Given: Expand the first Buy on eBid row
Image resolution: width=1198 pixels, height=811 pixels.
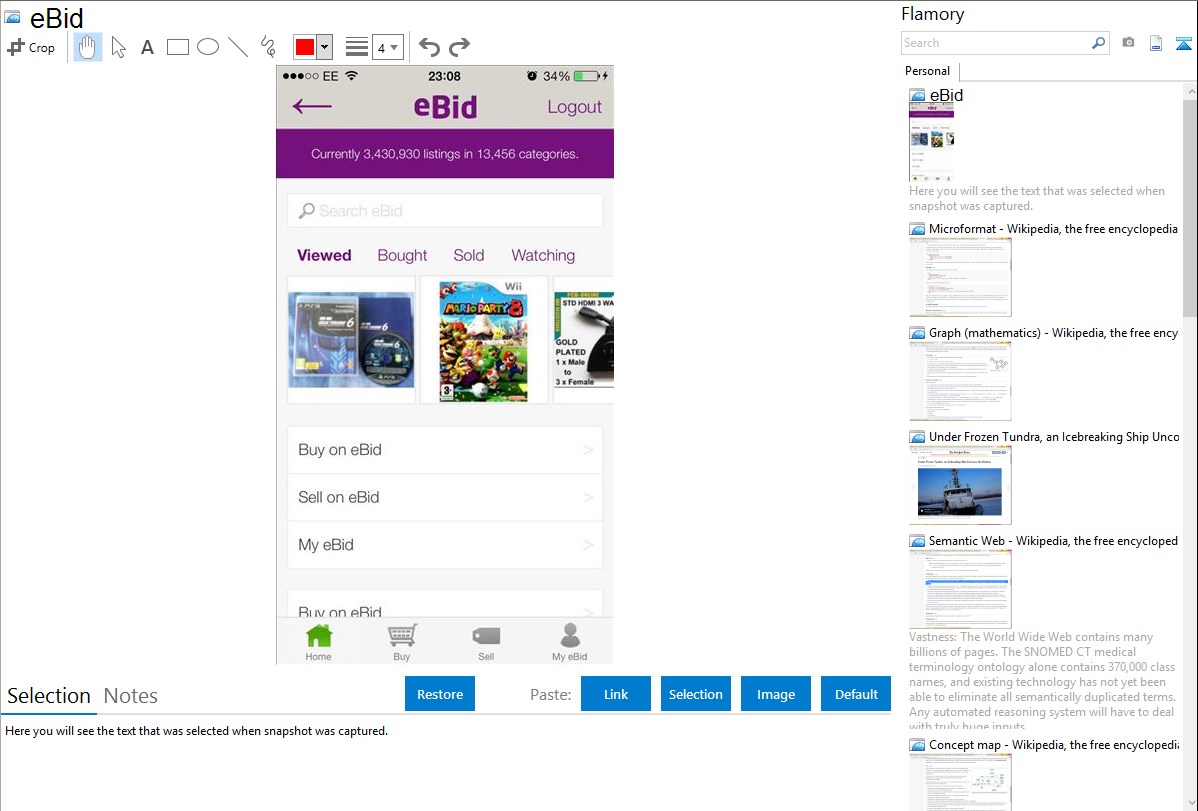Looking at the screenshot, I should click(445, 449).
